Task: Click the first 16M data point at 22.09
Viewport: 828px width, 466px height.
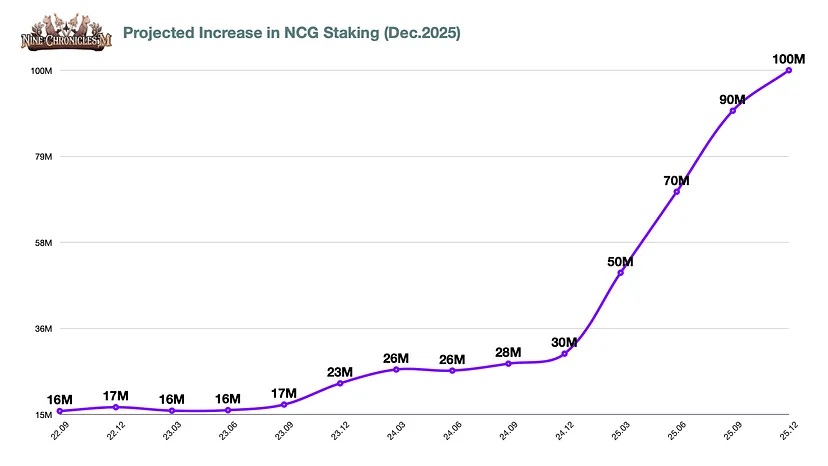Action: tap(60, 411)
